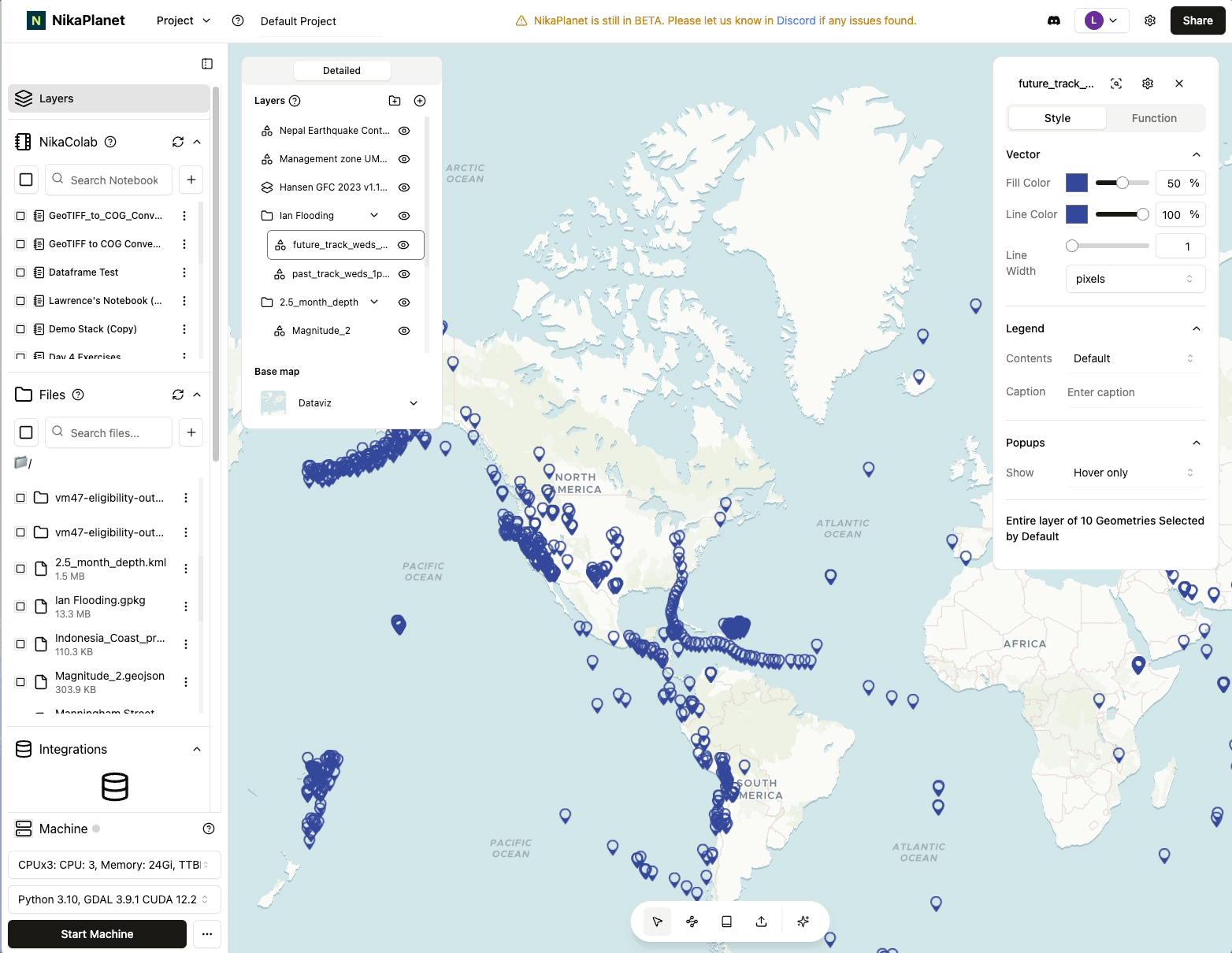This screenshot has height=953, width=1232.
Task: Open extra machine options ellipsis button
Action: click(x=207, y=934)
